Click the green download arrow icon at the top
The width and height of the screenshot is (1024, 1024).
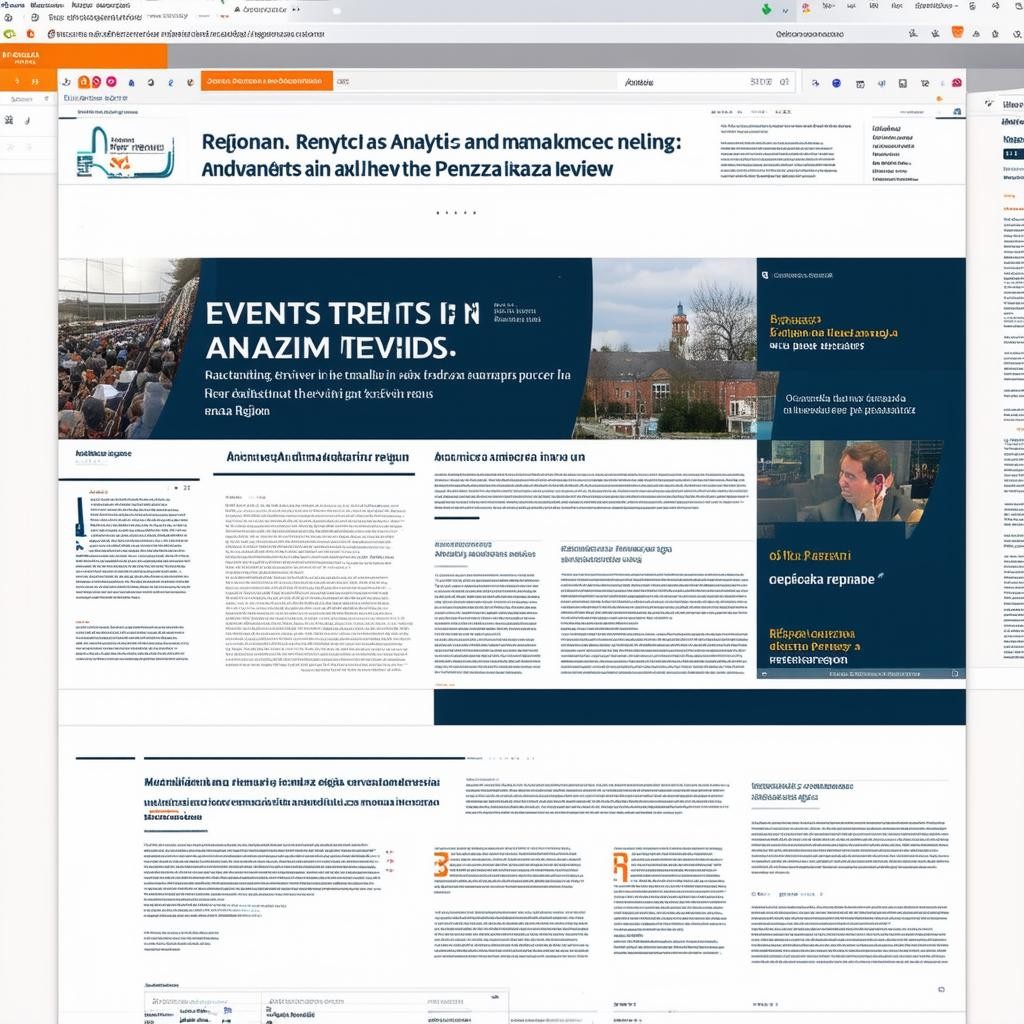(767, 9)
